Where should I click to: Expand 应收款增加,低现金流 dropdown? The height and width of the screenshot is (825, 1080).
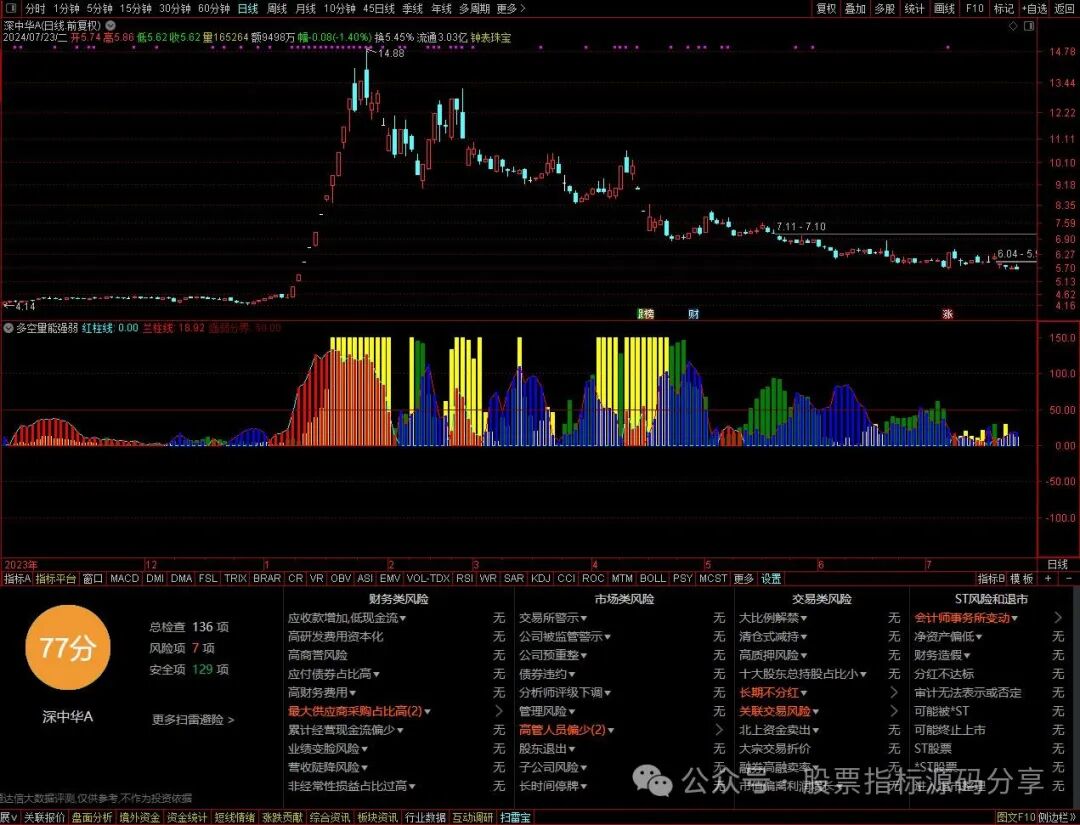pyautogui.click(x=347, y=618)
